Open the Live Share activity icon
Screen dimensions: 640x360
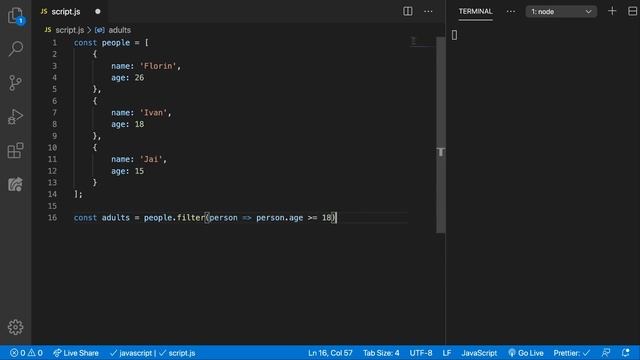tap(16, 184)
